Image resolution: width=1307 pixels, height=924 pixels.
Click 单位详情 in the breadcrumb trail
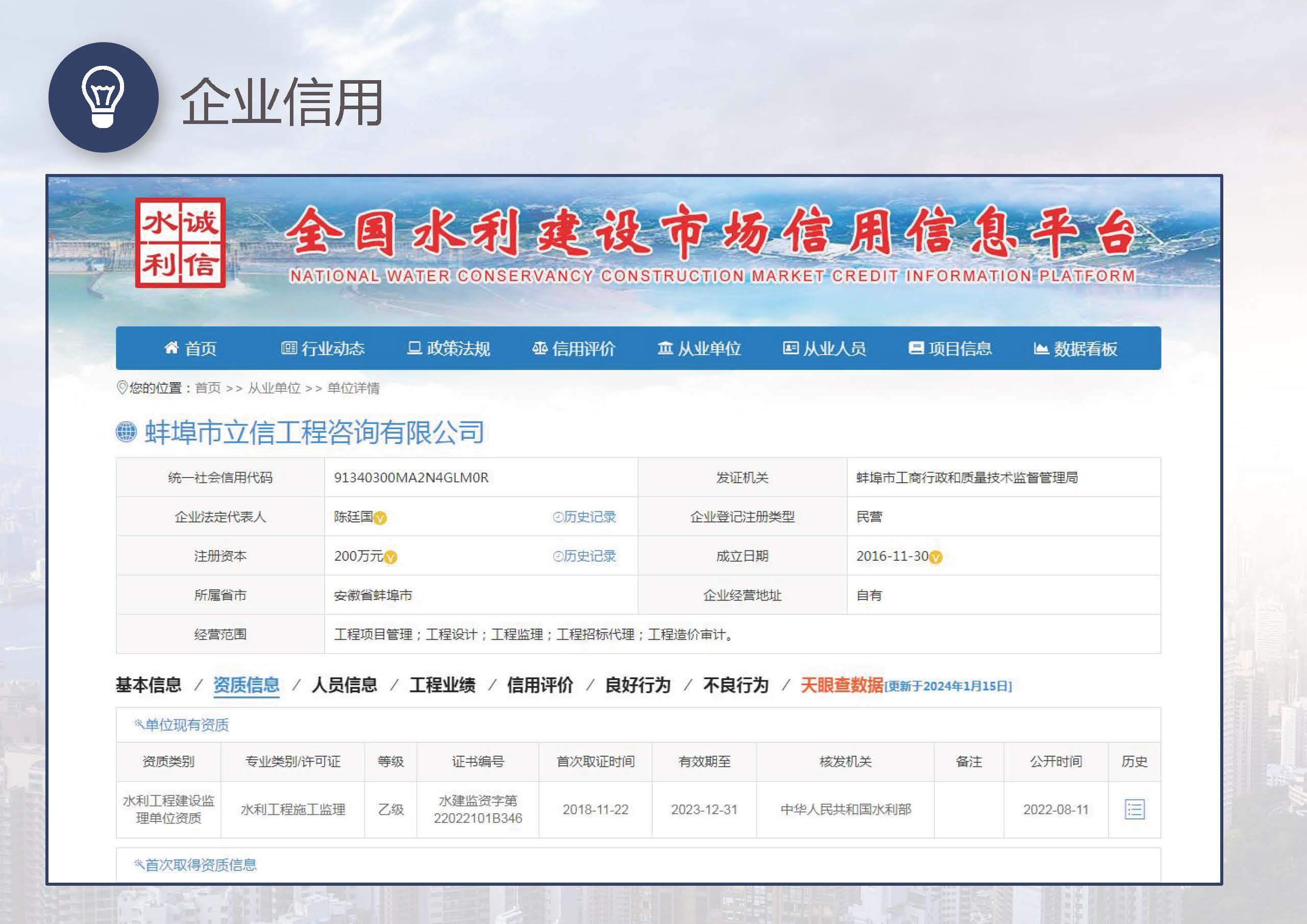[354, 388]
